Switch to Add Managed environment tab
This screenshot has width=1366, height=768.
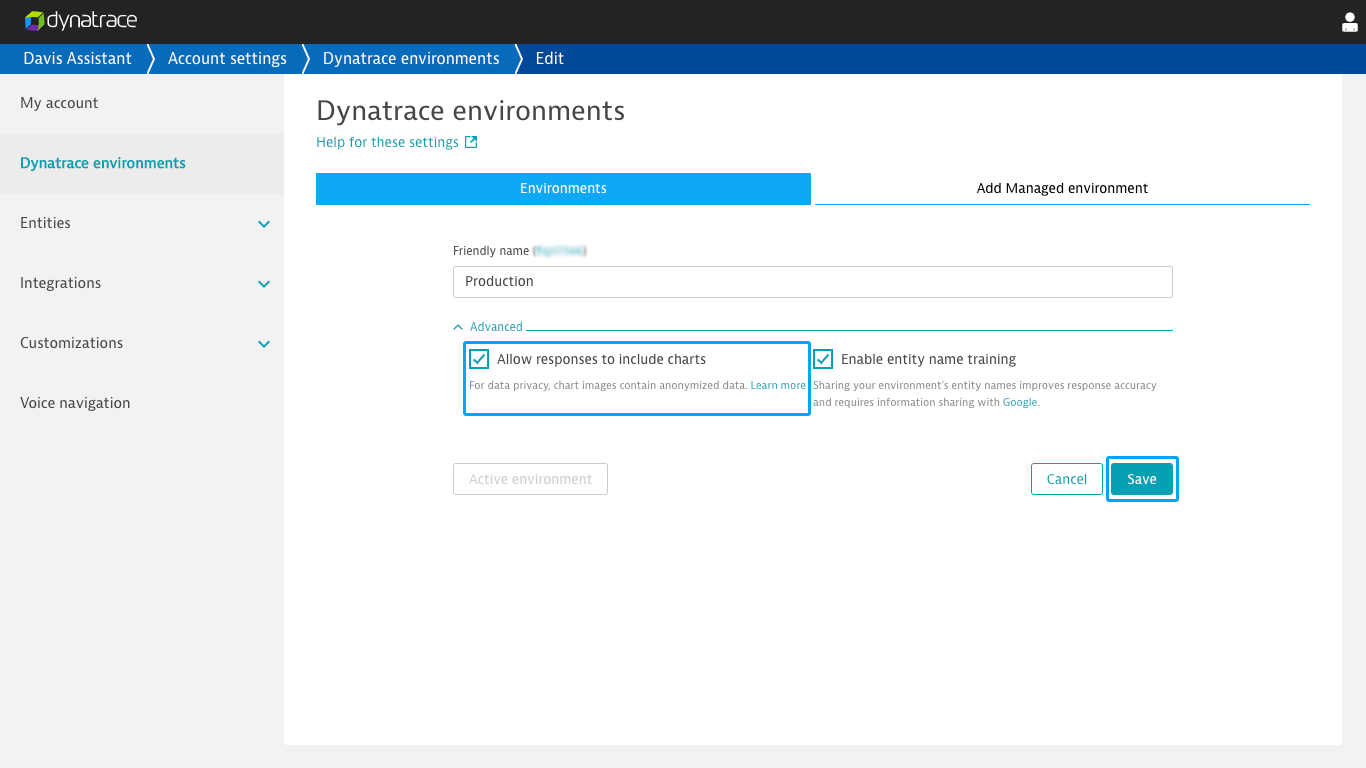tap(1062, 188)
